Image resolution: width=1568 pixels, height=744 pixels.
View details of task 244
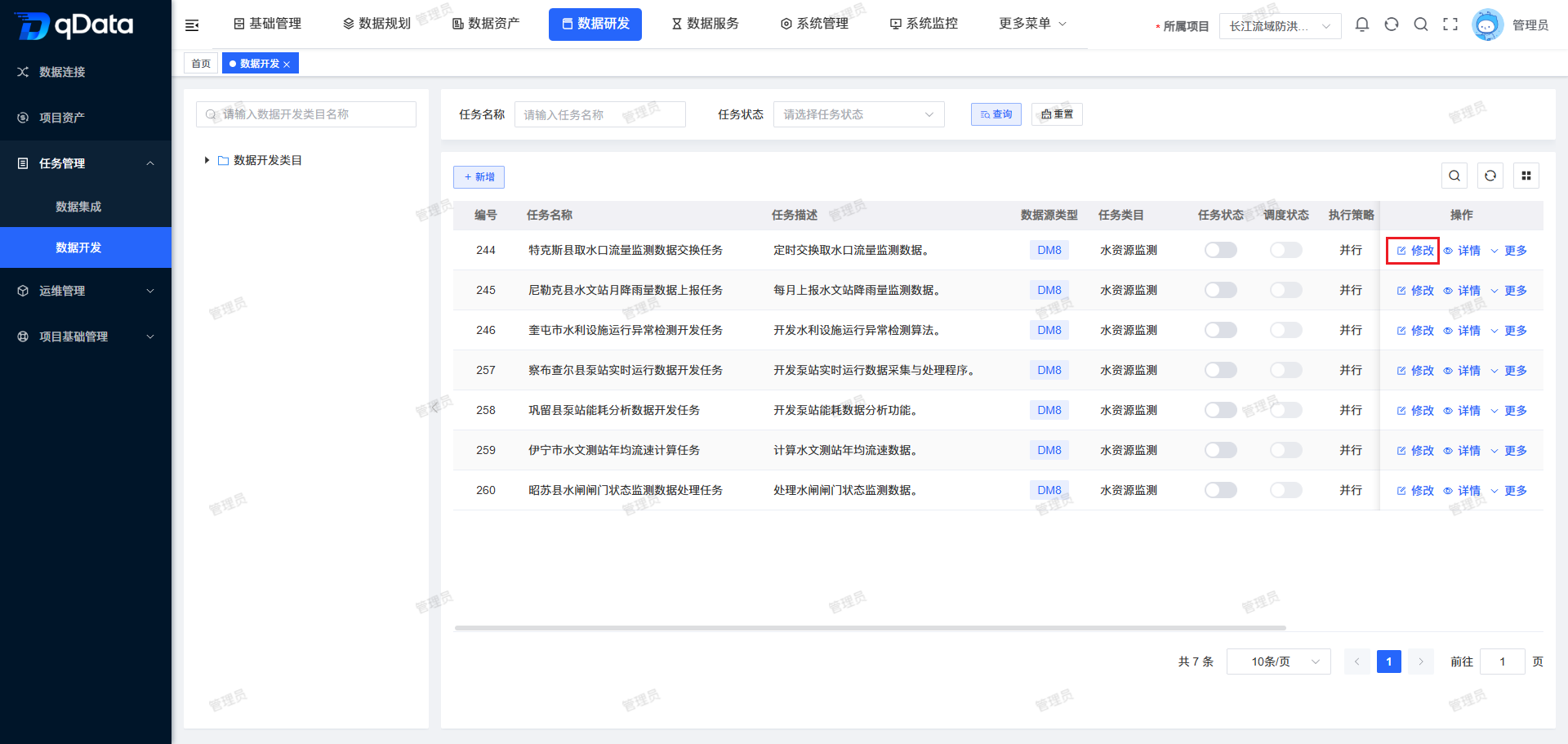tap(1462, 251)
